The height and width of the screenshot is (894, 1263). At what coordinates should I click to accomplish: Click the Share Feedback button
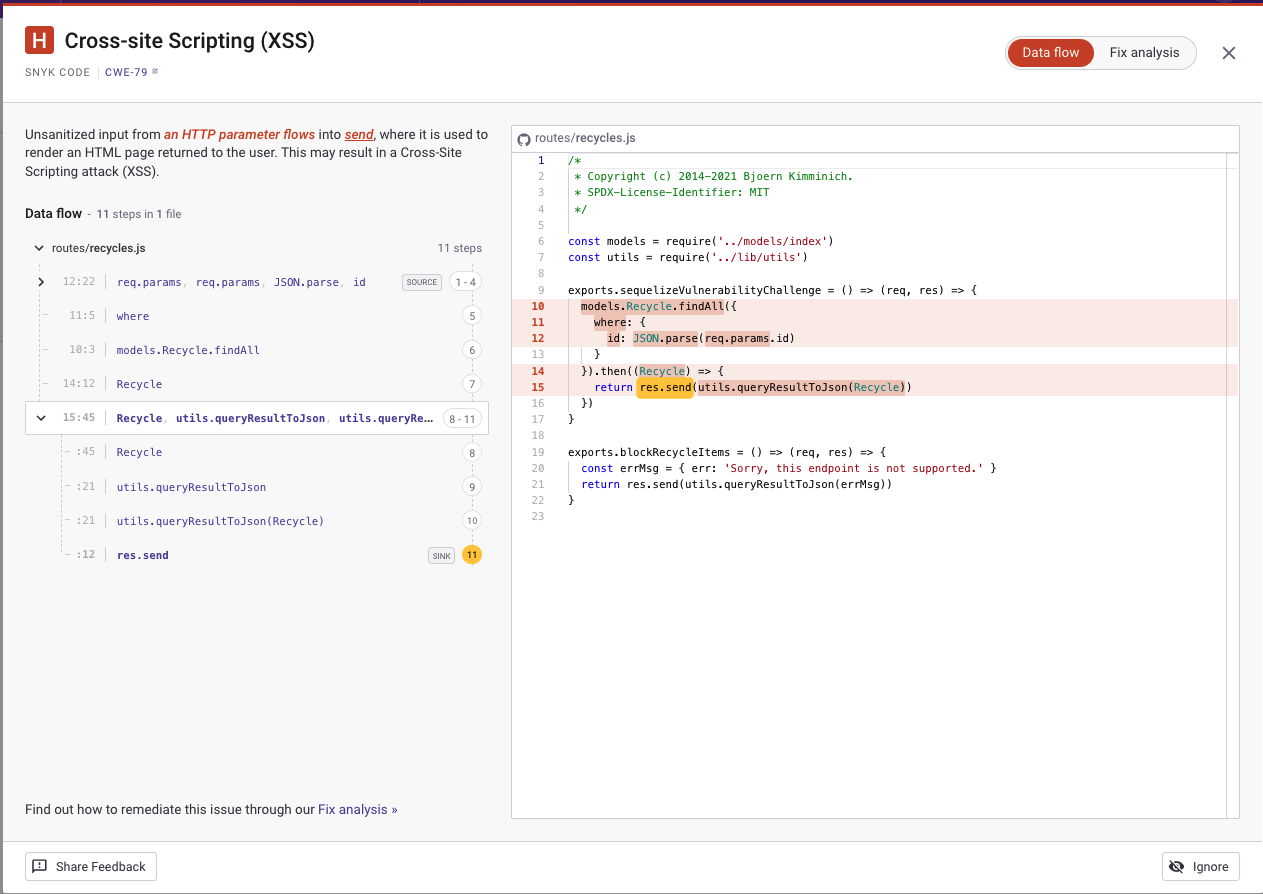point(91,866)
